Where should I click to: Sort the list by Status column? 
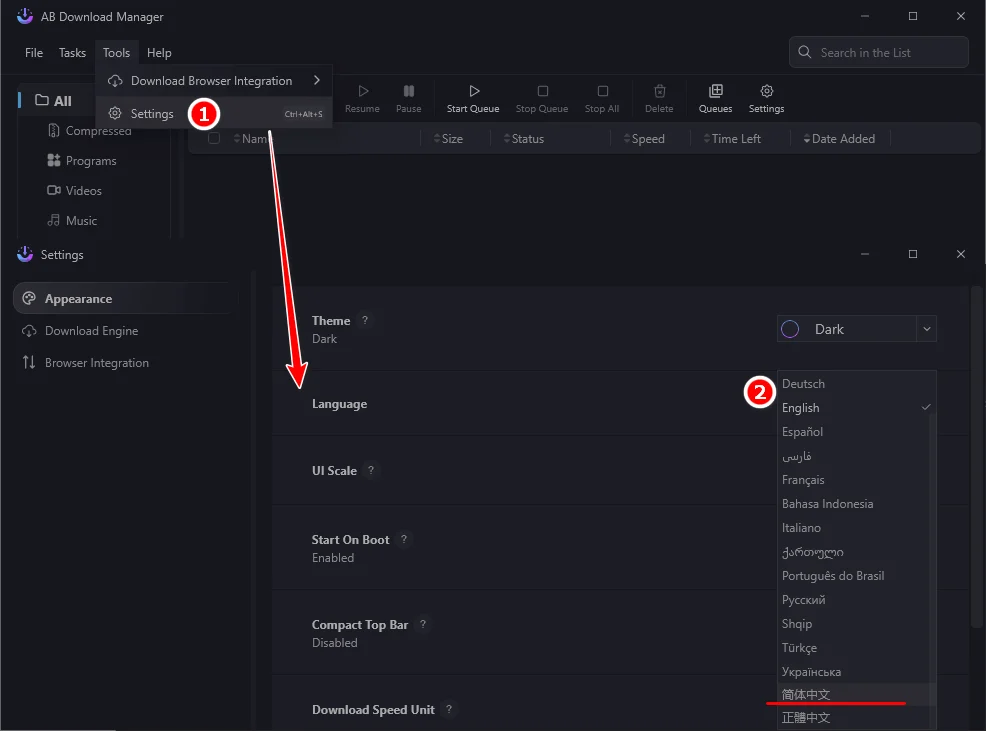click(x=524, y=139)
